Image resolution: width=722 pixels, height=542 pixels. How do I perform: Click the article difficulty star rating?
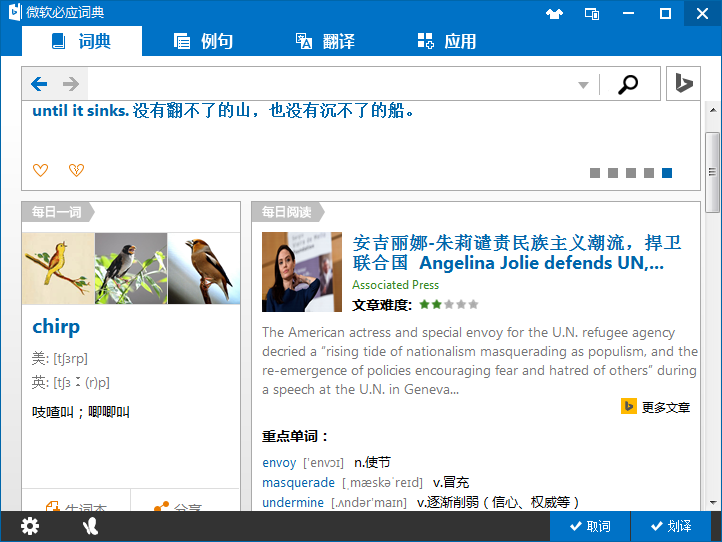(x=449, y=304)
